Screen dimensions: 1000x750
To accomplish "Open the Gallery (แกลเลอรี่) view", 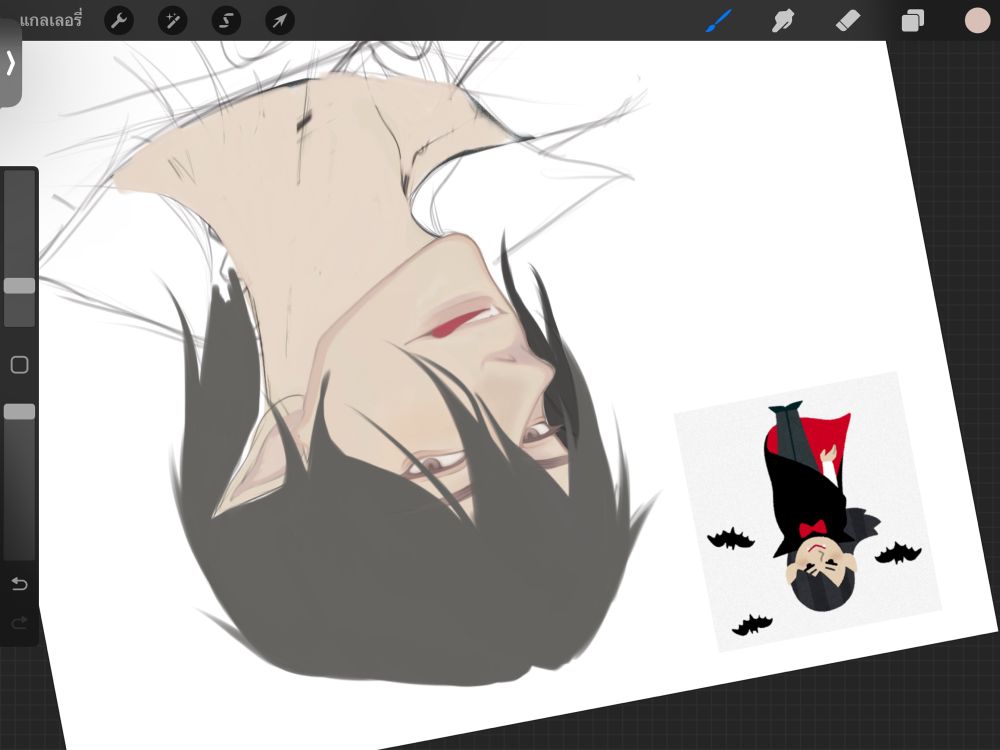I will pos(50,21).
